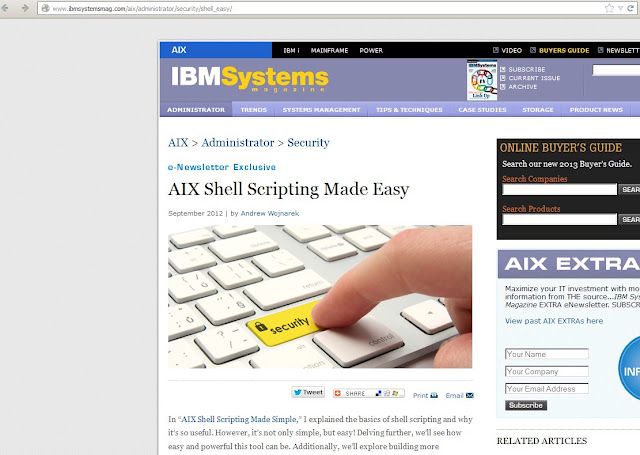Screen dimensions: 640x455
Task: Select the SYSTEMS MANAGEMENT menu item
Action: tap(321, 110)
